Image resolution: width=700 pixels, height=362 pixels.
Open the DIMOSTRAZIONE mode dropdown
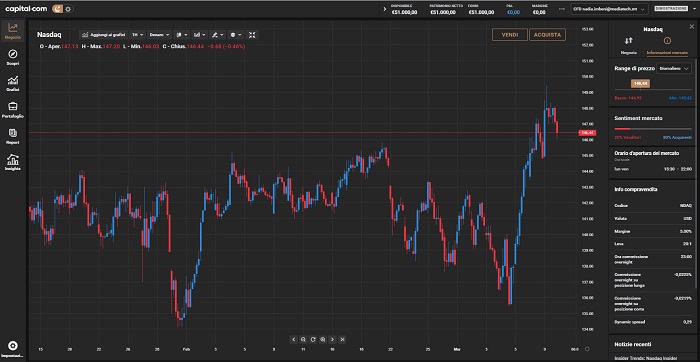674,8
